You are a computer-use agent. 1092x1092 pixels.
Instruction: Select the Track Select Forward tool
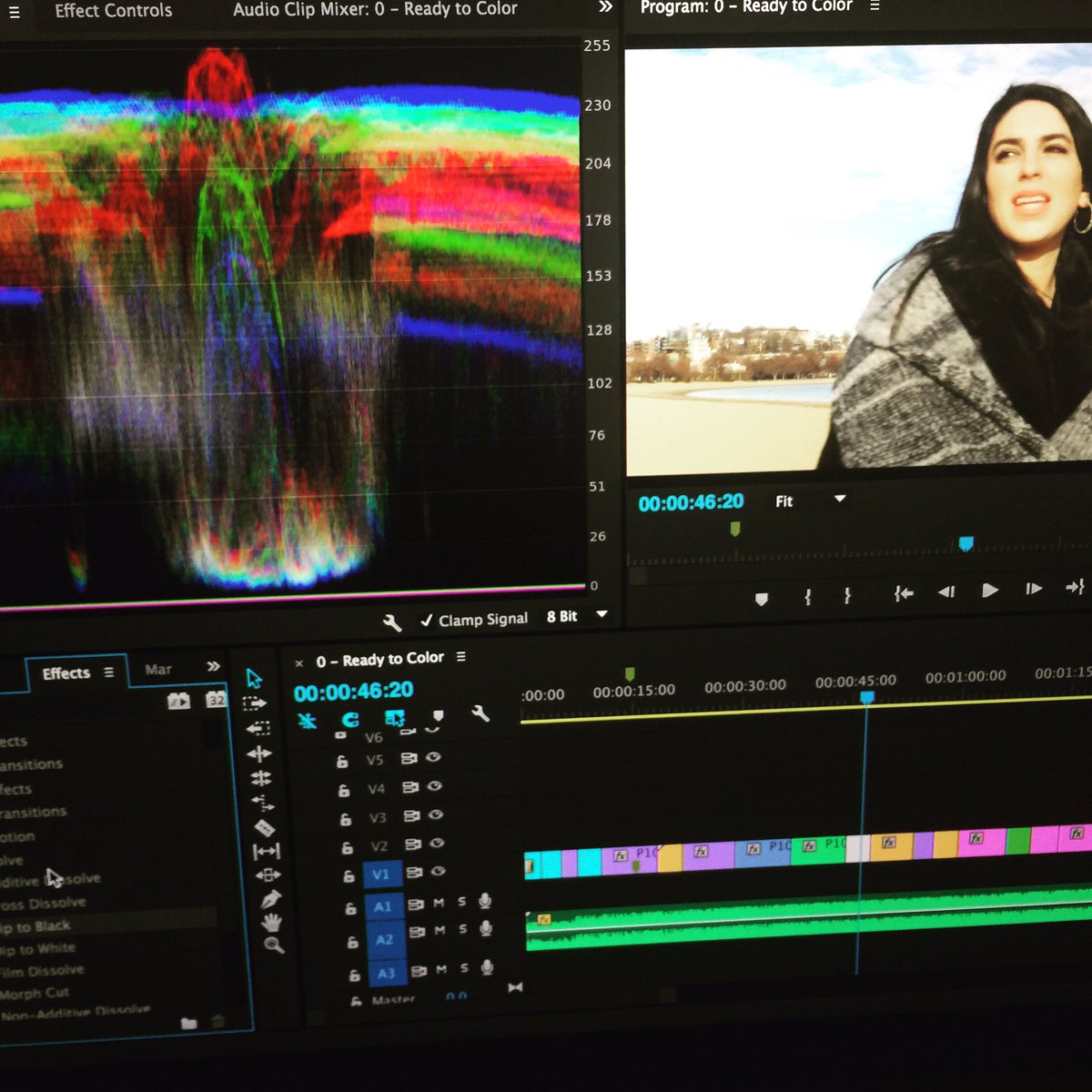tap(255, 703)
